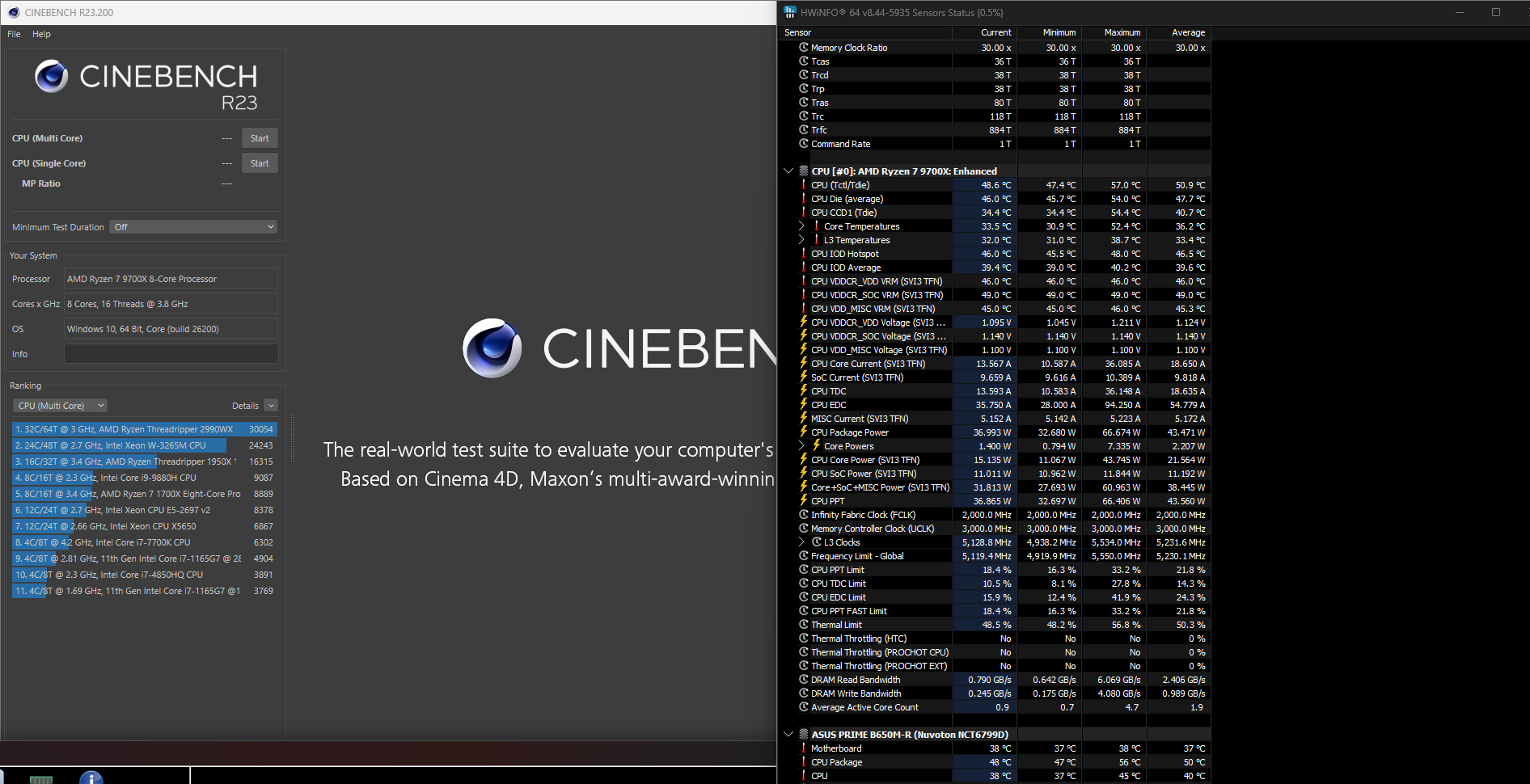Select ranking entry Intel Xeon CPU E5-2697 v2
Screen dimensions: 1530x784
pyautogui.click(x=145, y=510)
